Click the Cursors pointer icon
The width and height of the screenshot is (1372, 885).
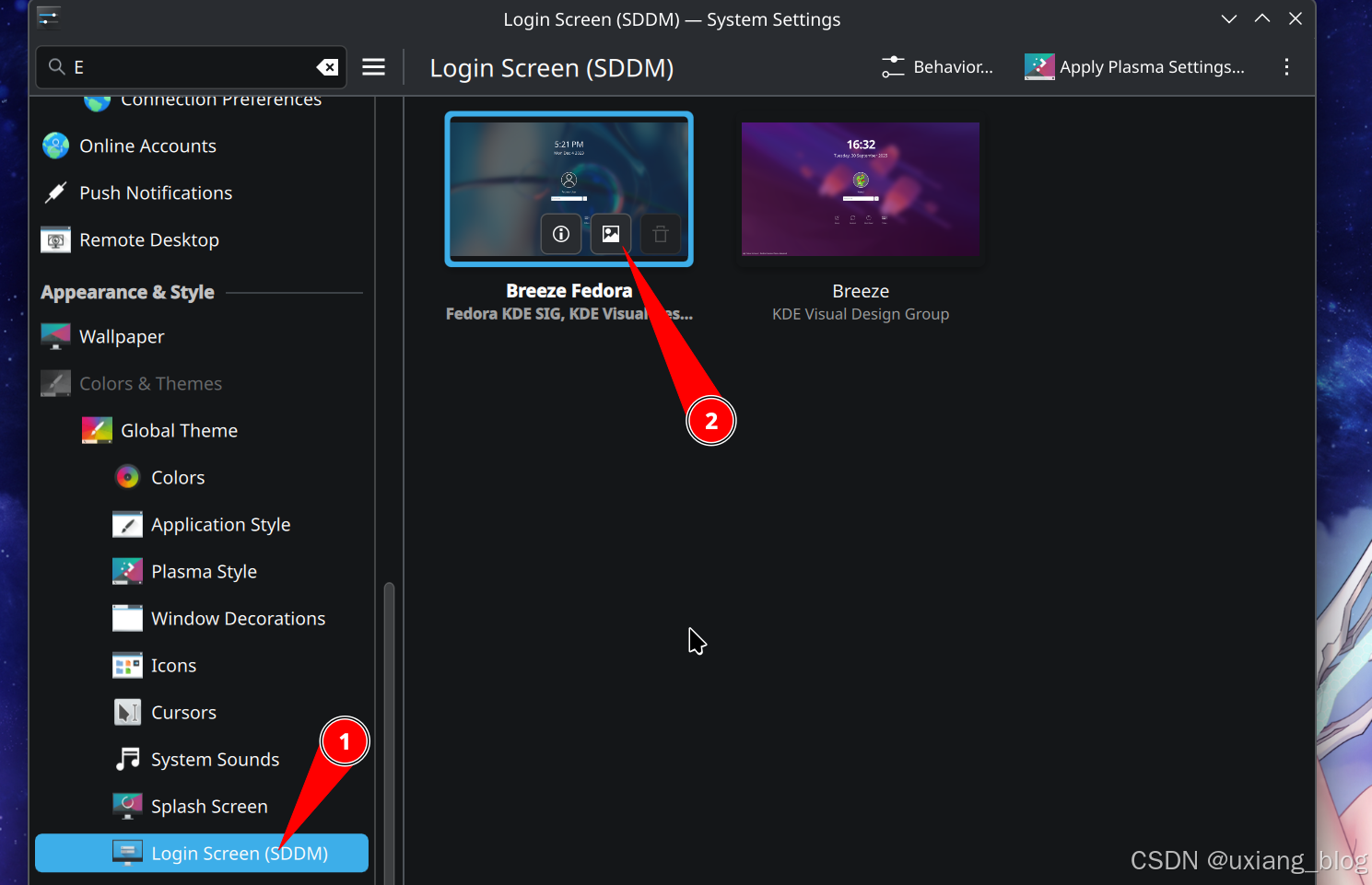(127, 712)
